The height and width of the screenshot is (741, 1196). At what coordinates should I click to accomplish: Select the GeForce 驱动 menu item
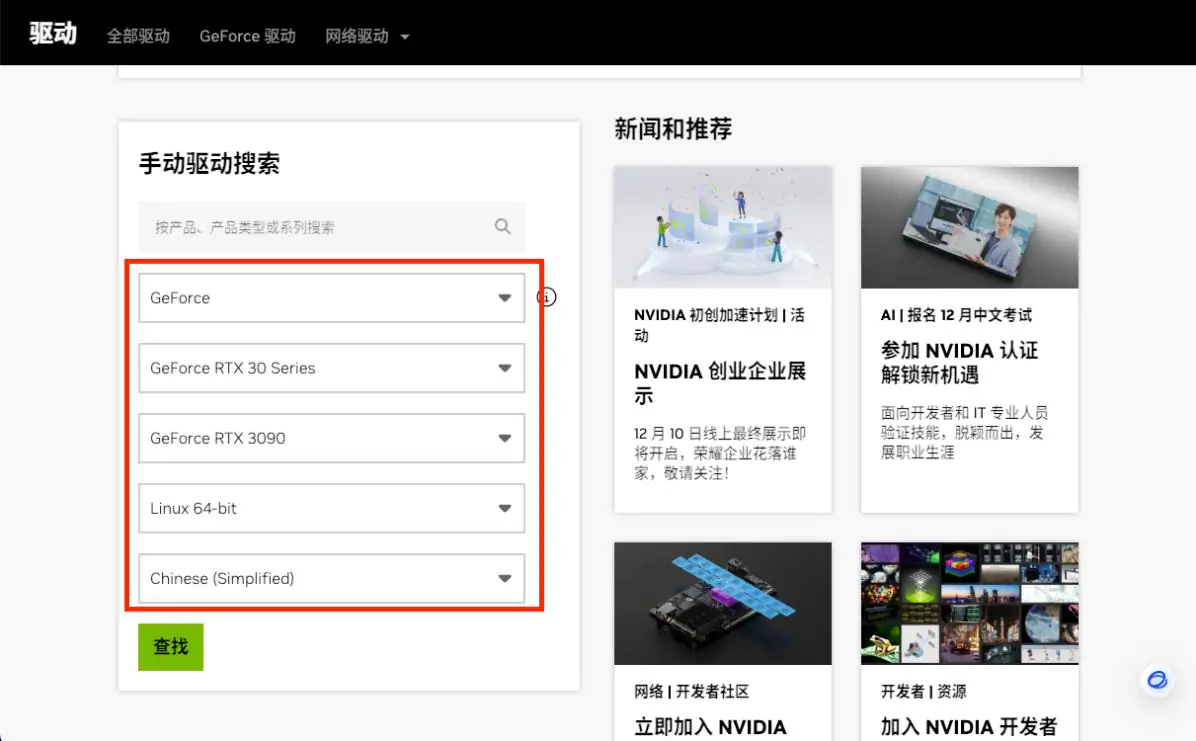tap(247, 36)
